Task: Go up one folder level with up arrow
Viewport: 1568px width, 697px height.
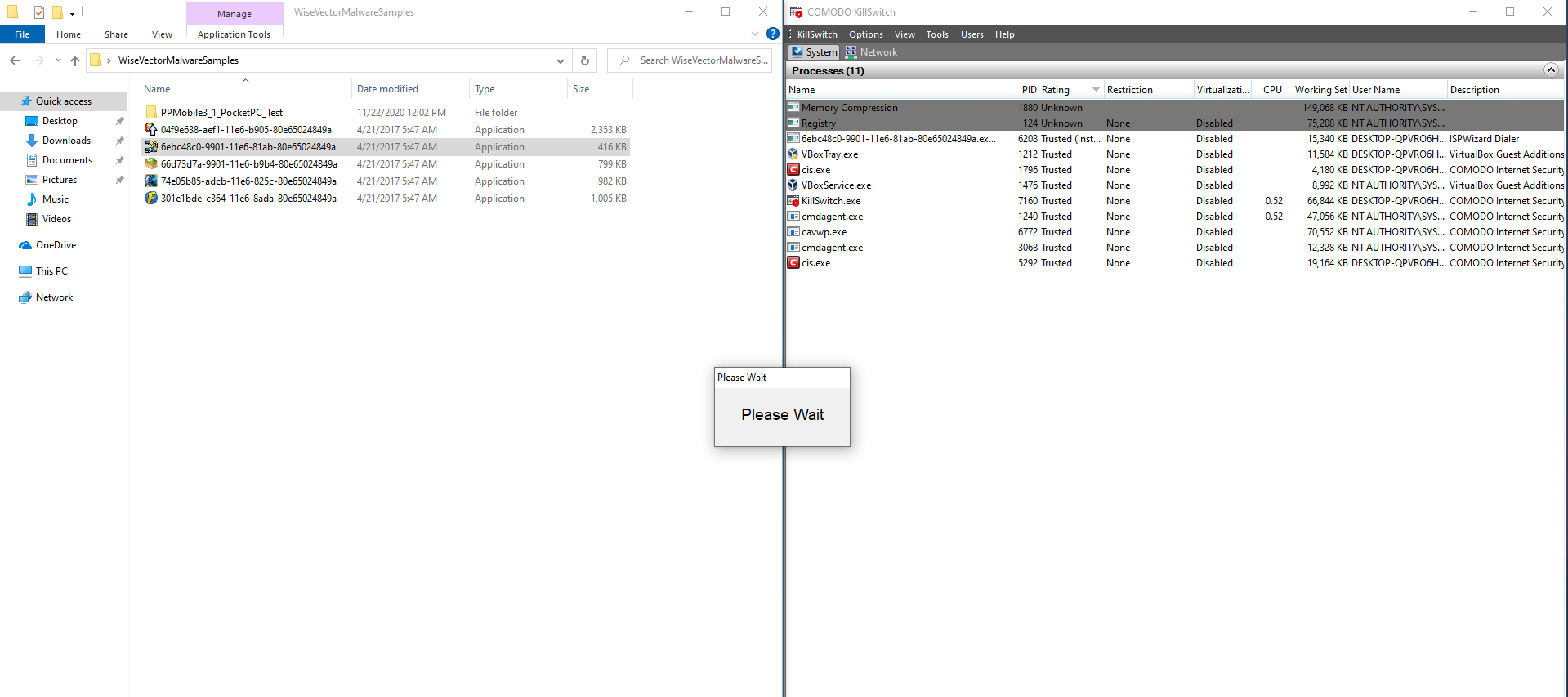Action: (75, 60)
